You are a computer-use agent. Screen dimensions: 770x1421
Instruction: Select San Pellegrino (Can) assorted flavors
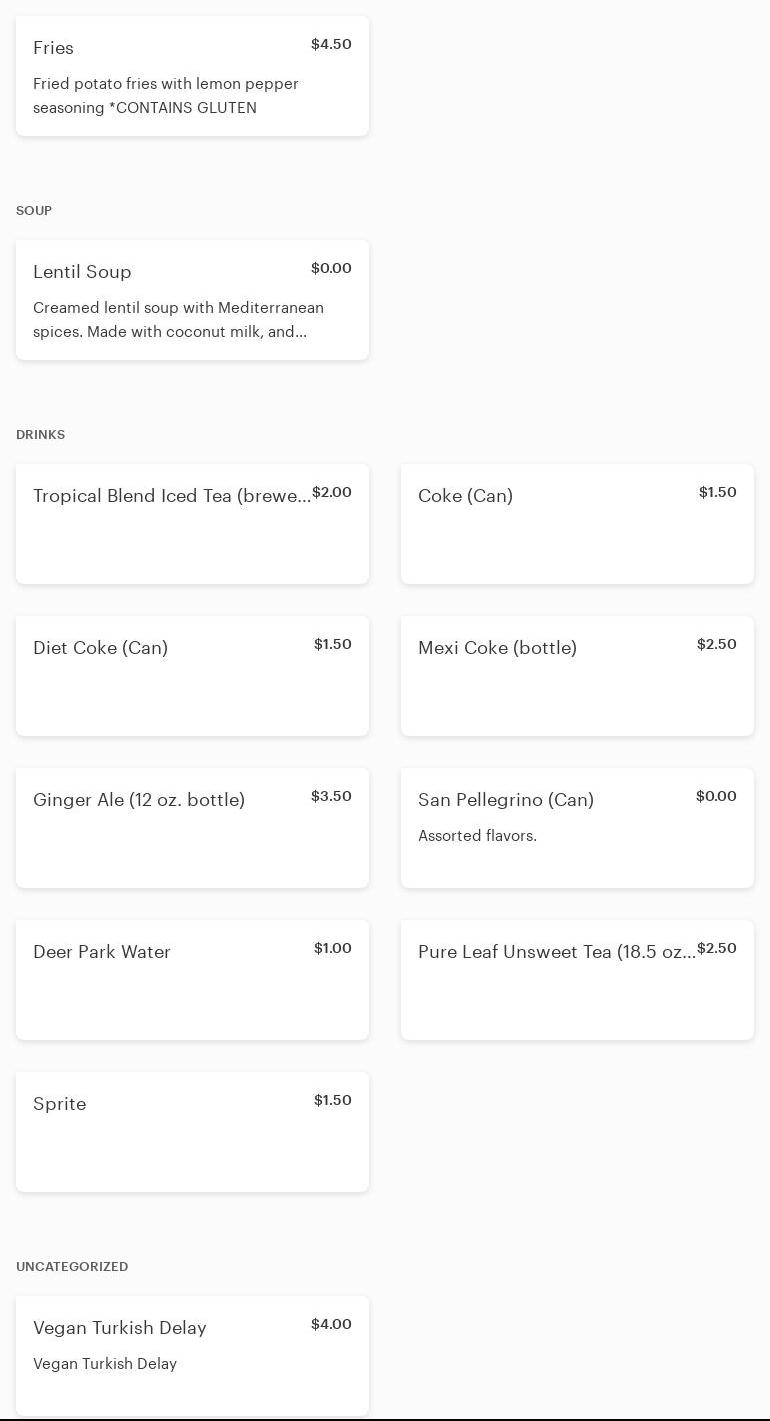[x=577, y=828]
